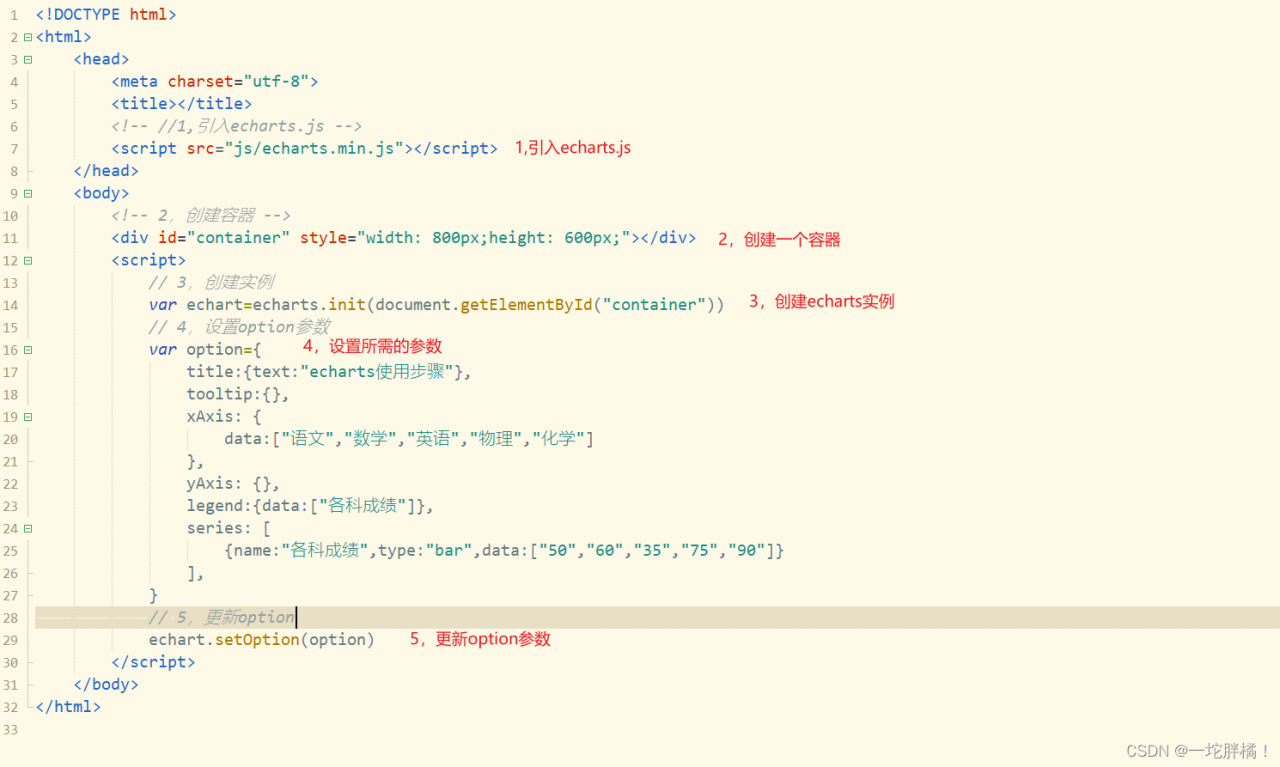Viewport: 1280px width, 767px height.
Task: Click the legend:{data:["各科成绩"]} line
Action: [310, 506]
